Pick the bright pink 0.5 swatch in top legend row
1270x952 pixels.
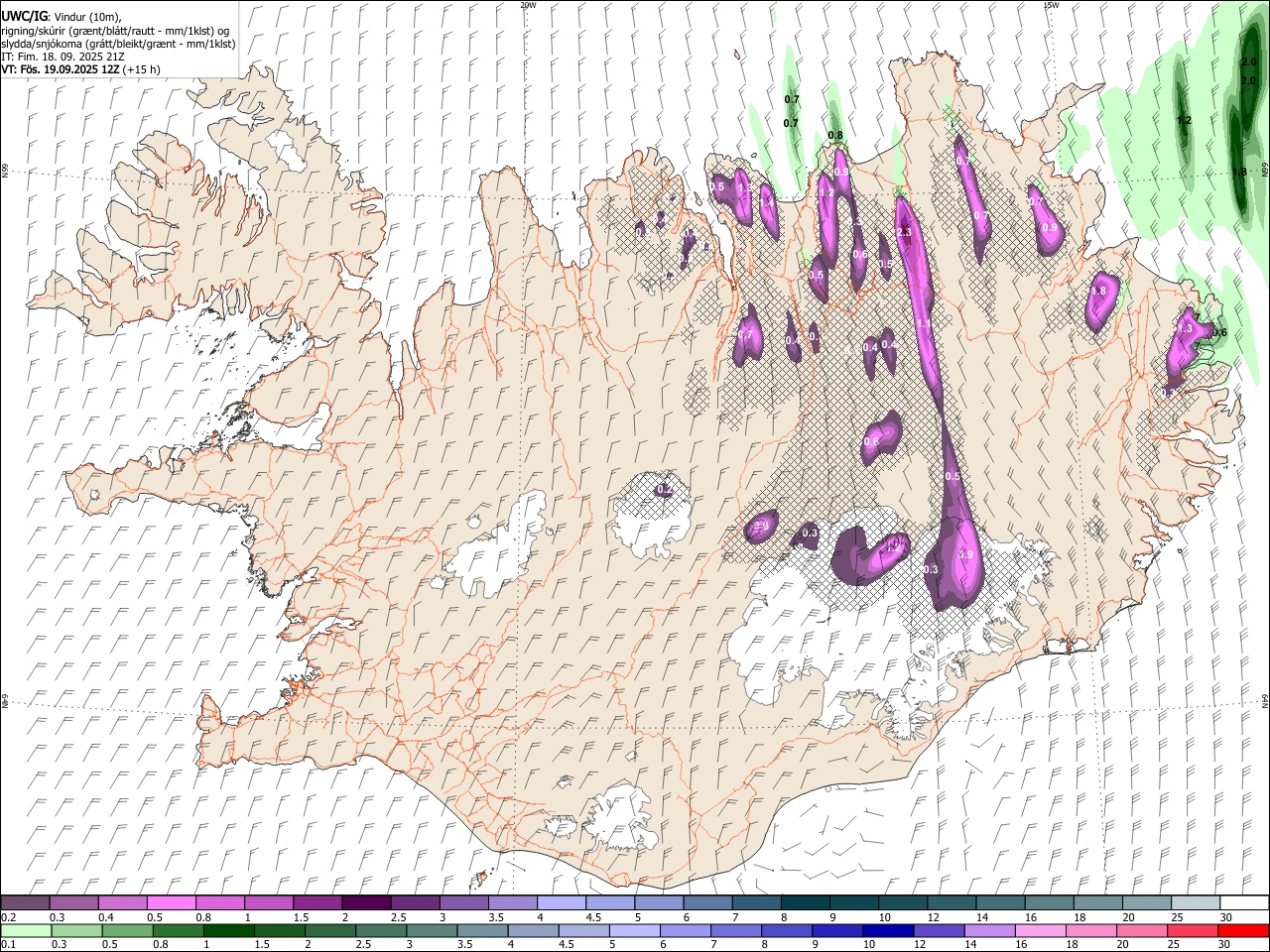point(171,903)
